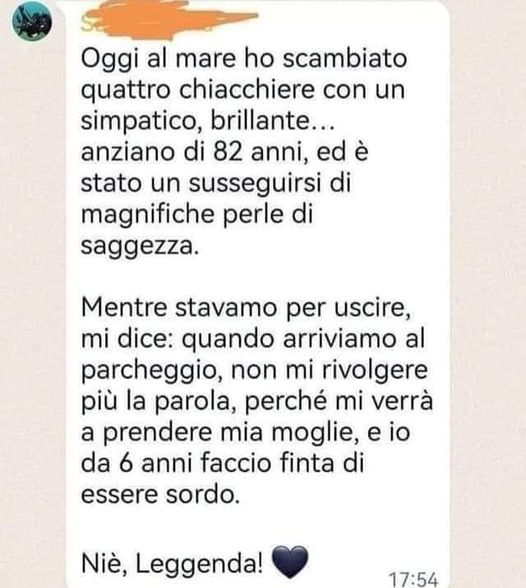Click the word 'susseguirsi'
The height and width of the screenshot is (588, 526).
(x=255, y=184)
